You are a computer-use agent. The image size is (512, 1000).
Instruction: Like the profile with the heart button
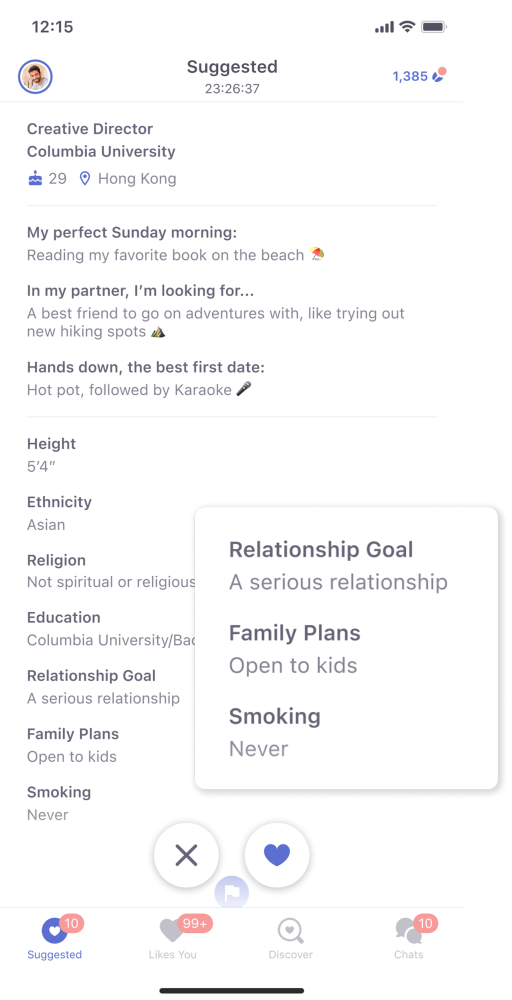(277, 855)
